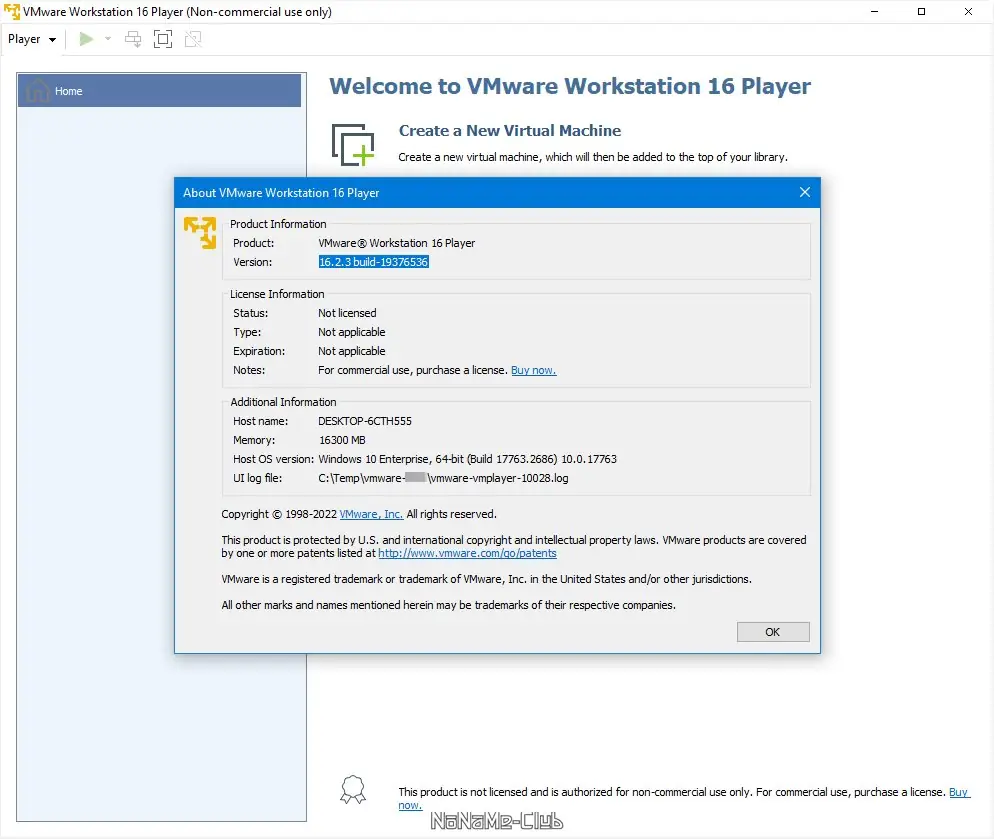The image size is (994, 839).
Task: Click the Send Ctrl+Alt+Del toolbar icon
Action: [133, 39]
